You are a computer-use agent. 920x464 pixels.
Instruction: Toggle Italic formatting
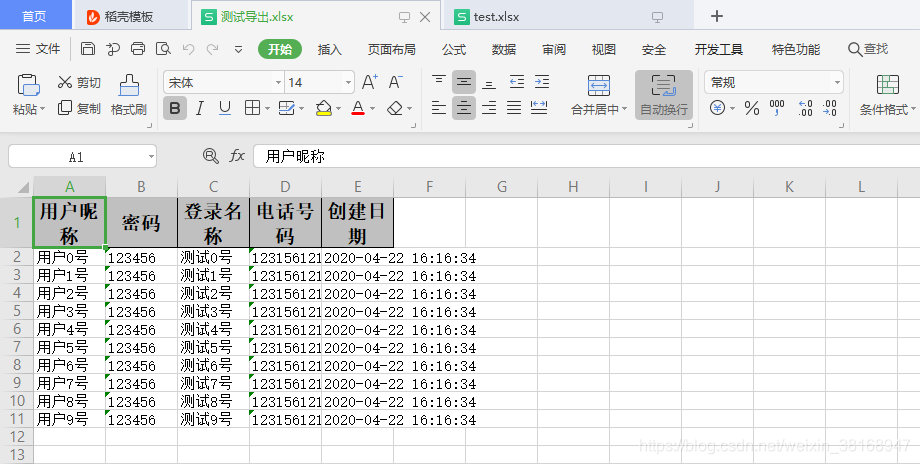[x=199, y=108]
